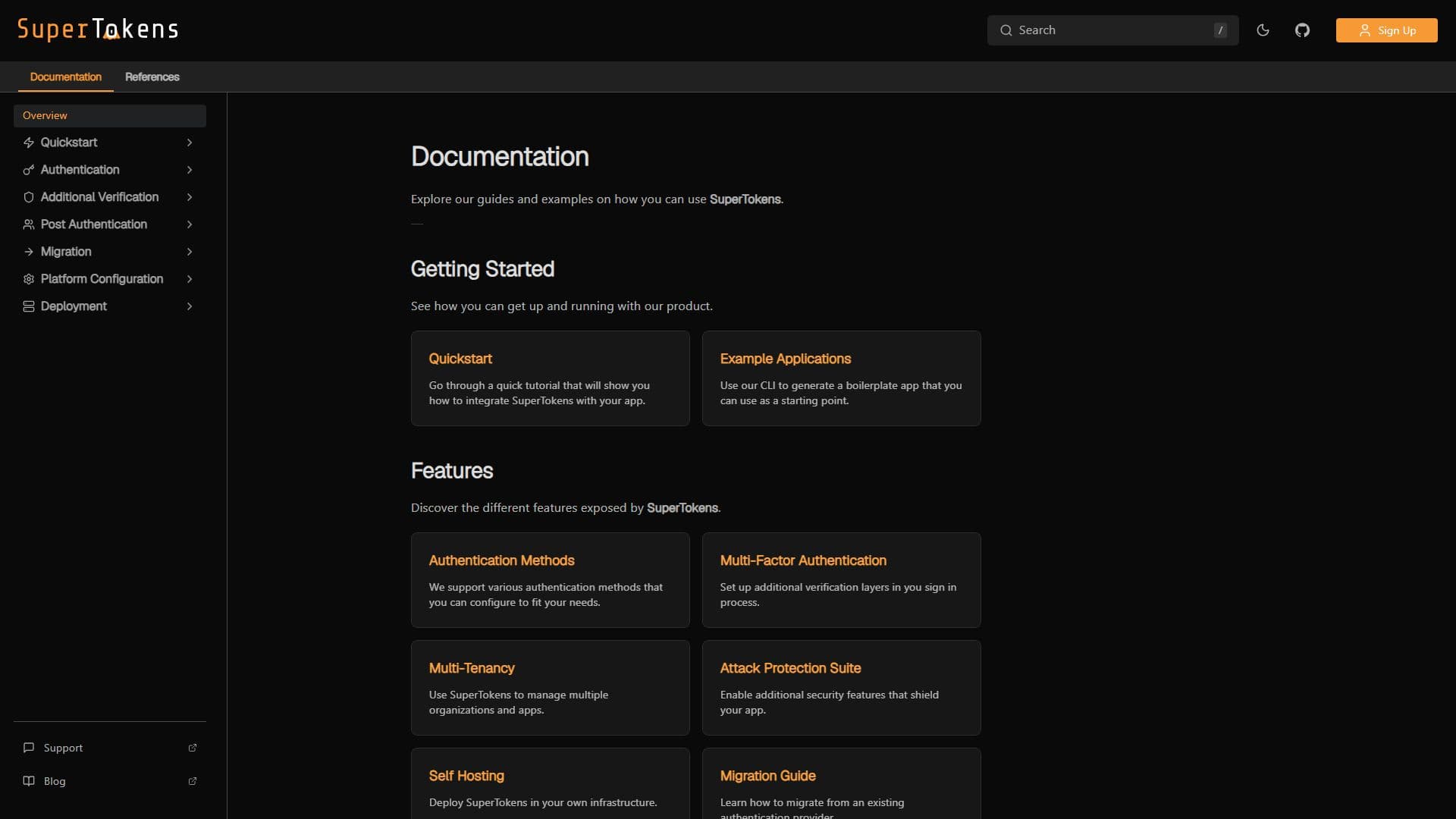1456x819 pixels.
Task: Open Quickstart in the sidebar
Action: (110, 143)
